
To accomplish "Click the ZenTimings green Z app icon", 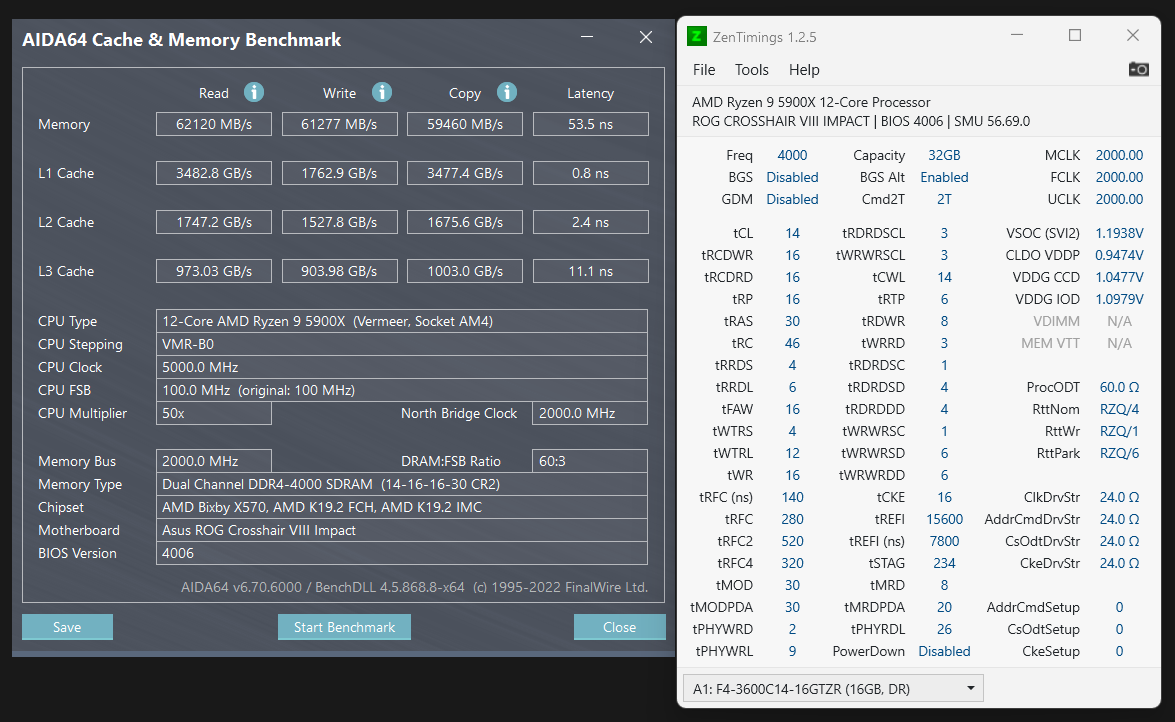I will pos(697,36).
